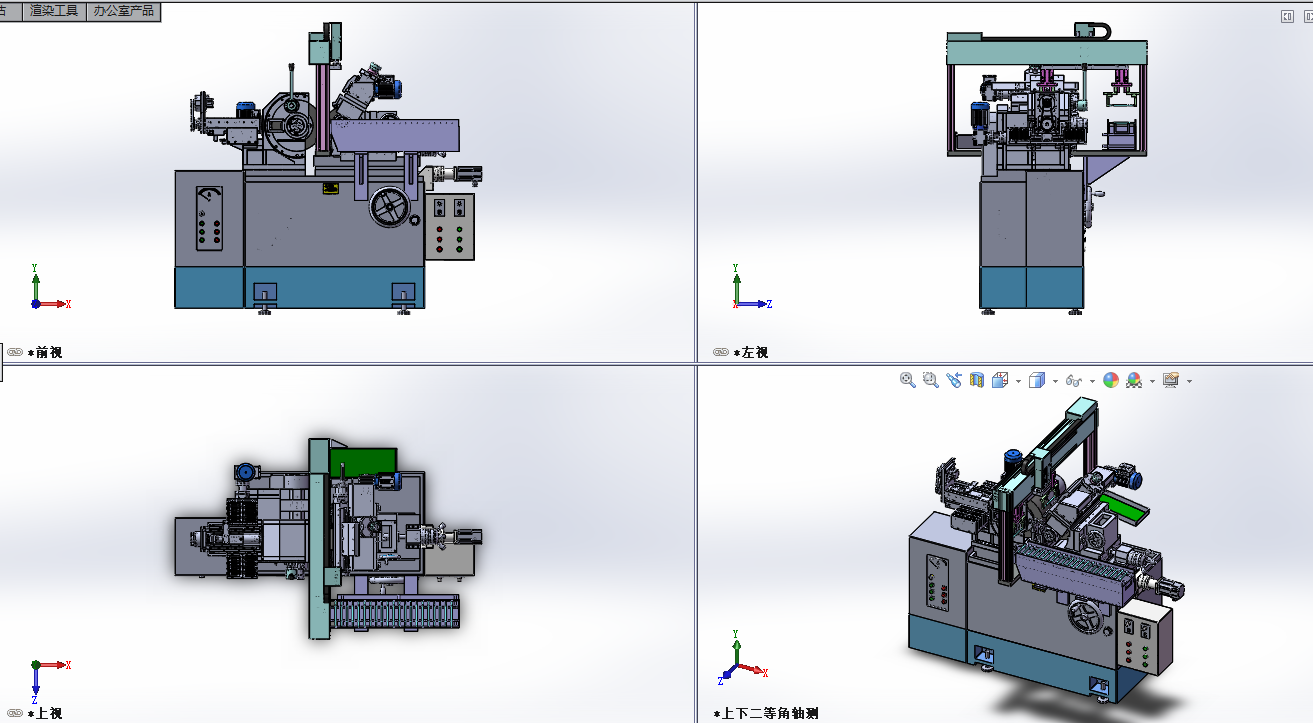This screenshot has width=1313, height=723.
Task: Select the control panel box in front view
Action: [450, 226]
